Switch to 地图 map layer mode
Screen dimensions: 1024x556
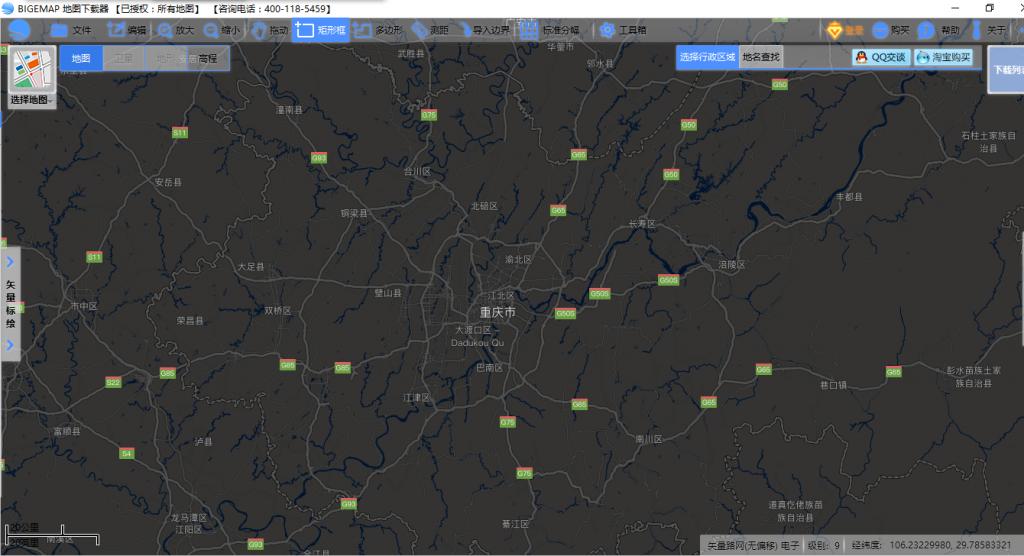click(x=81, y=58)
